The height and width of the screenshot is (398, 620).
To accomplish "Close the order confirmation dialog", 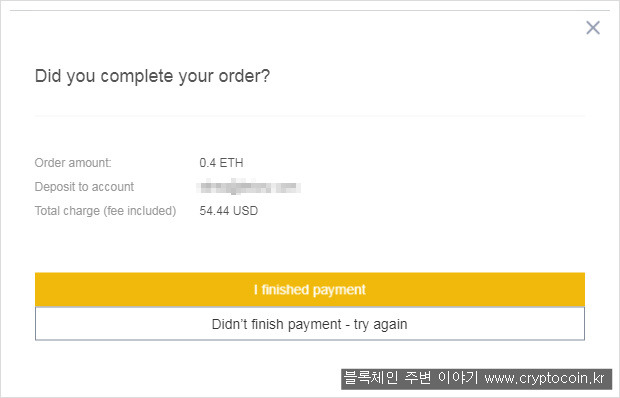I will 593,28.
